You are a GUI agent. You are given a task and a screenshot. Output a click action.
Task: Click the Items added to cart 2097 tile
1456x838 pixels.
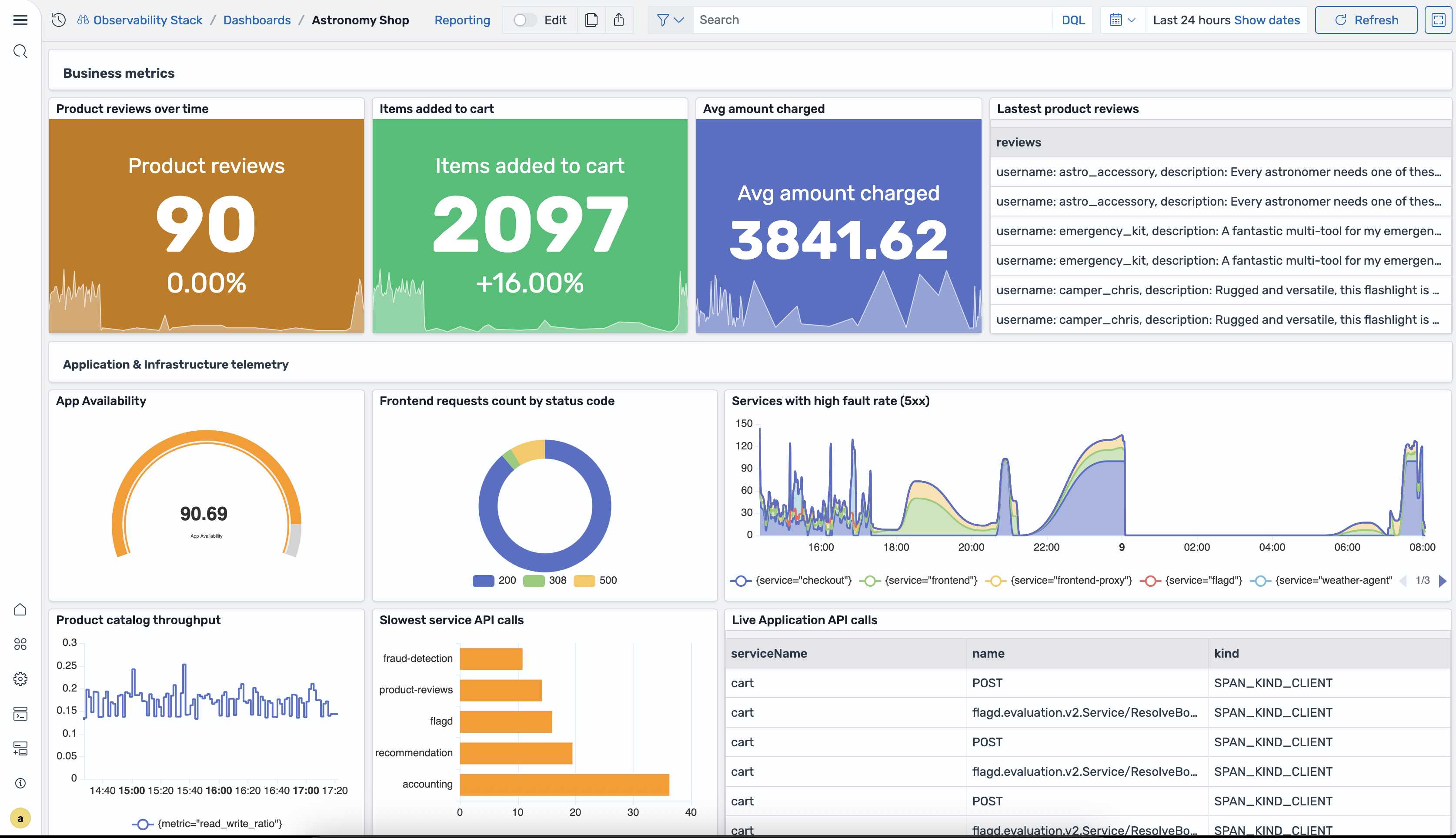[530, 226]
